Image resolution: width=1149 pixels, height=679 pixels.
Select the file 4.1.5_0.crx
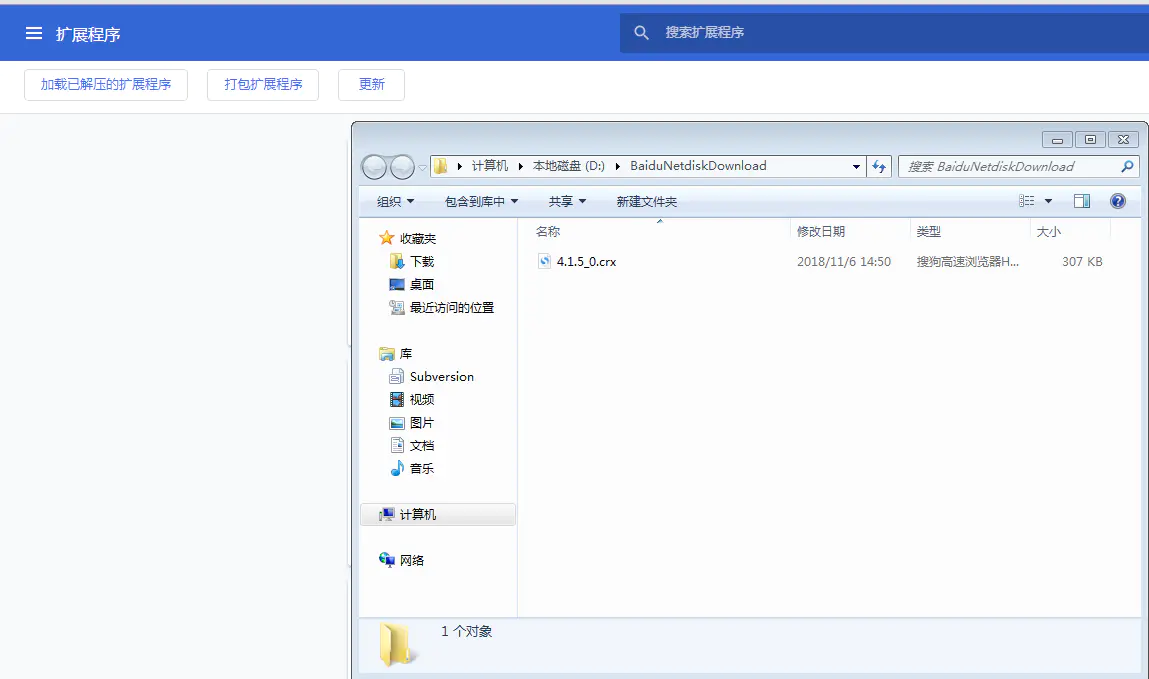coord(586,261)
